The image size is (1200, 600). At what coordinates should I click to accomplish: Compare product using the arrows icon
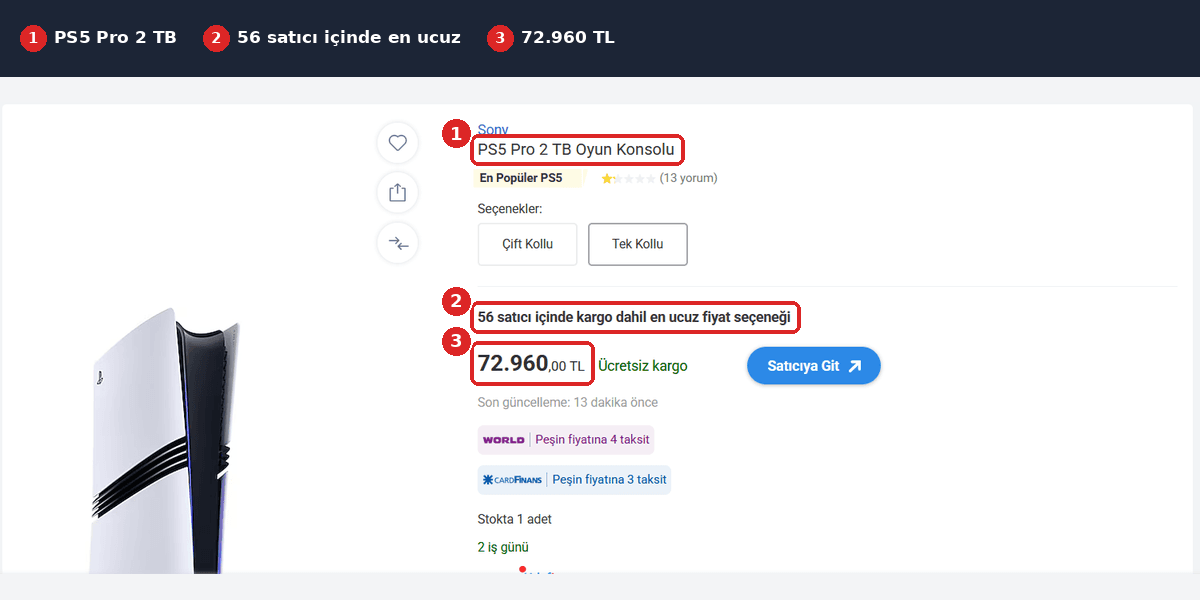click(397, 243)
